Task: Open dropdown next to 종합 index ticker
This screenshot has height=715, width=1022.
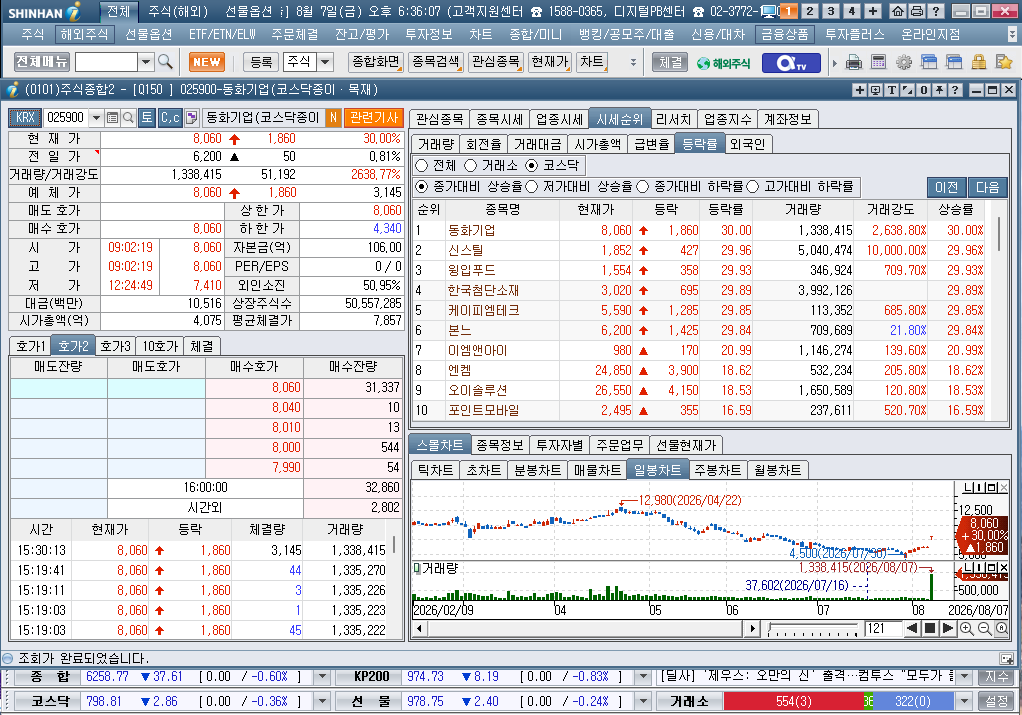Action: (x=322, y=677)
